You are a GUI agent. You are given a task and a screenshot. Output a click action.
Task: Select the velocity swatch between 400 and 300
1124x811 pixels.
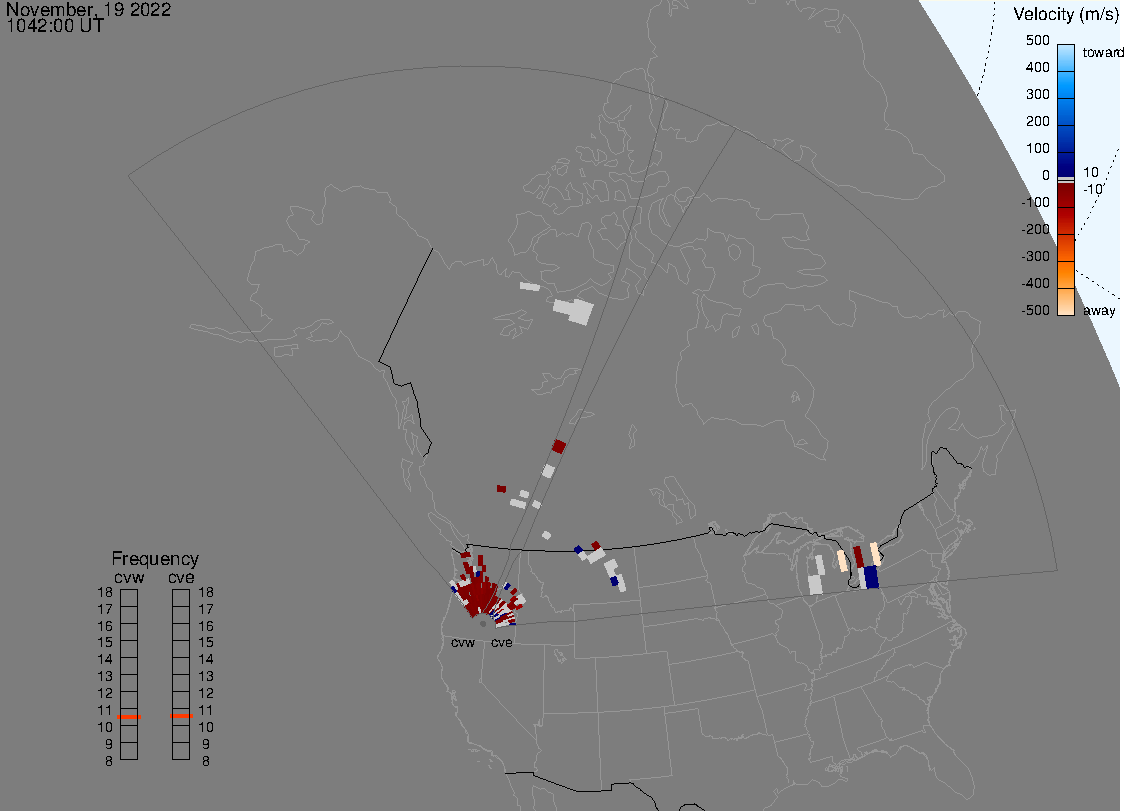point(1066,84)
